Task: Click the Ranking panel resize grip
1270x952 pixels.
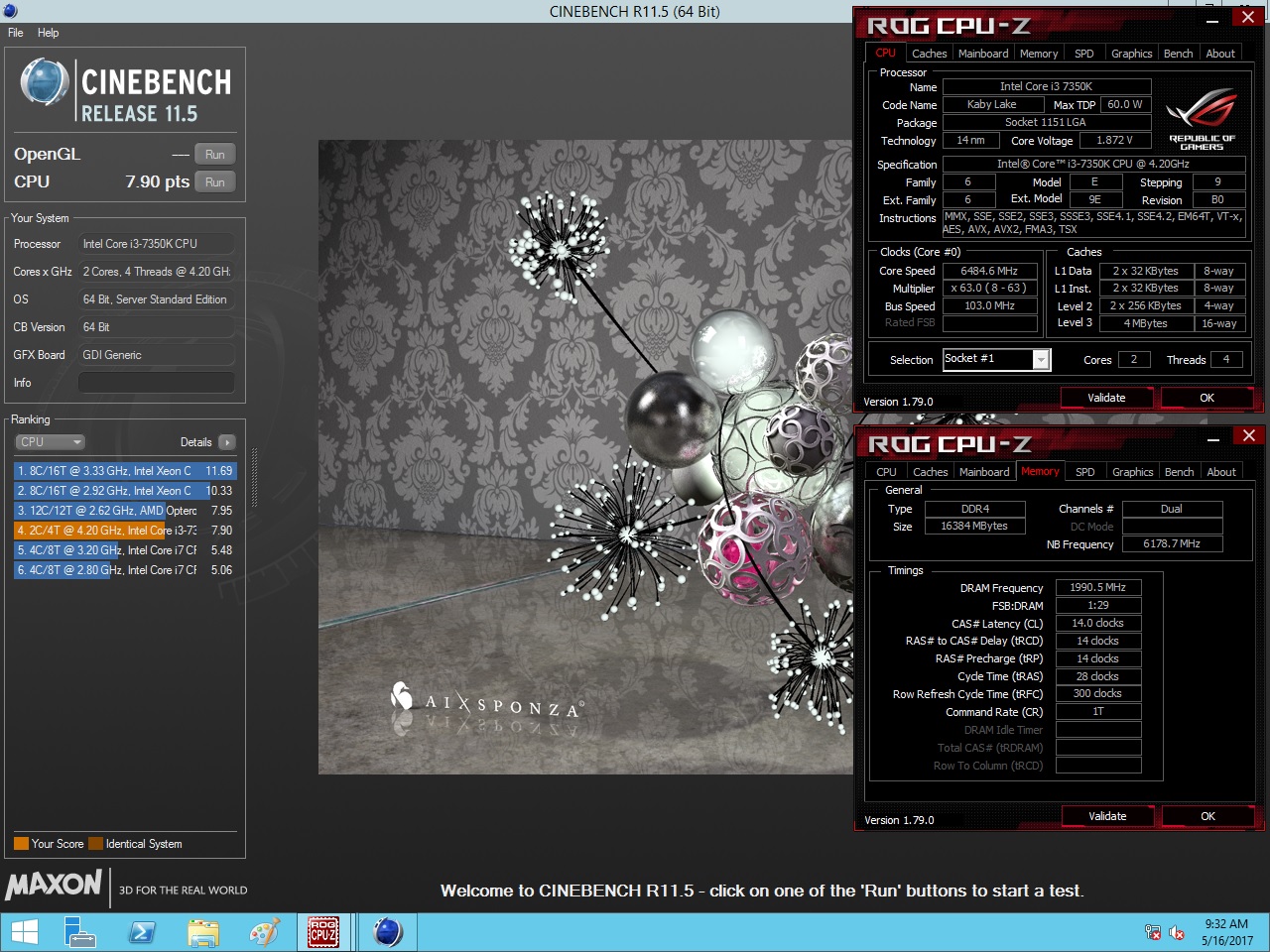Action: click(x=255, y=480)
